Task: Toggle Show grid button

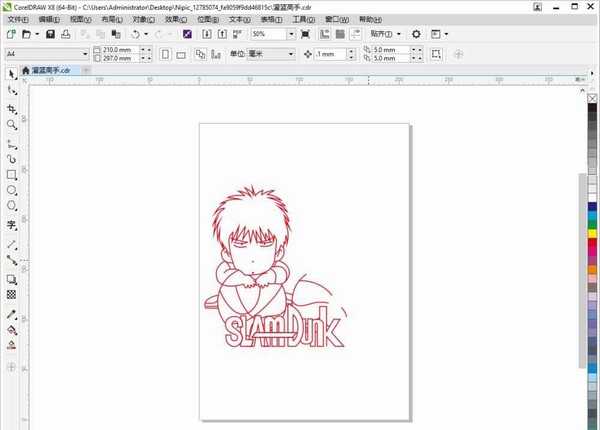Action: click(x=340, y=34)
